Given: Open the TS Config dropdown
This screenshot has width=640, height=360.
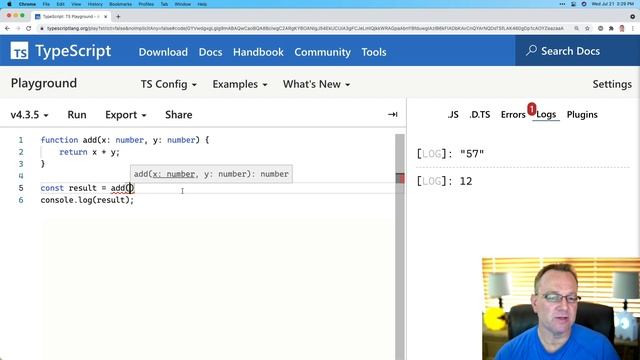Looking at the screenshot, I should pyautogui.click(x=169, y=84).
